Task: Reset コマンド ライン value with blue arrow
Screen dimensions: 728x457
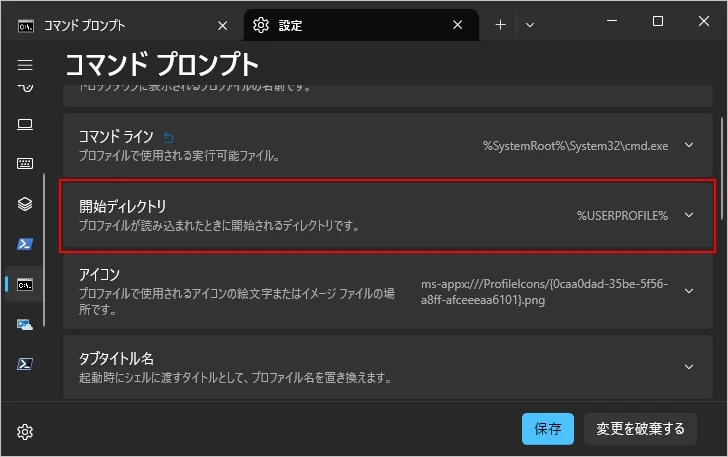Action: 169,137
